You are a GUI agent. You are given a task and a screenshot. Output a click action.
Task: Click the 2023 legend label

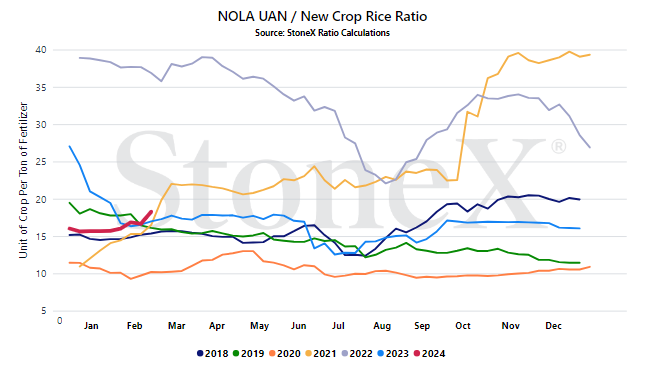(x=397, y=354)
